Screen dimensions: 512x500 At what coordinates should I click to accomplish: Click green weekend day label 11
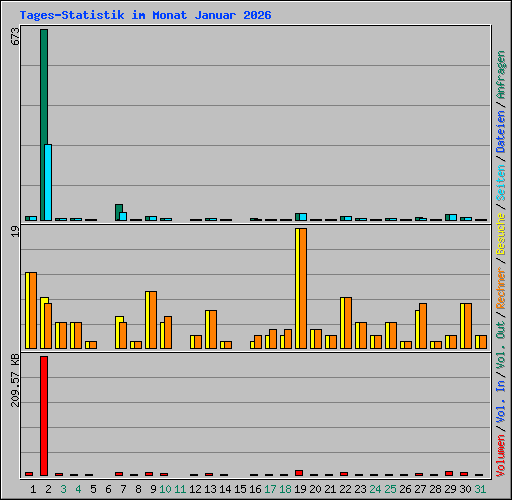[x=180, y=489]
